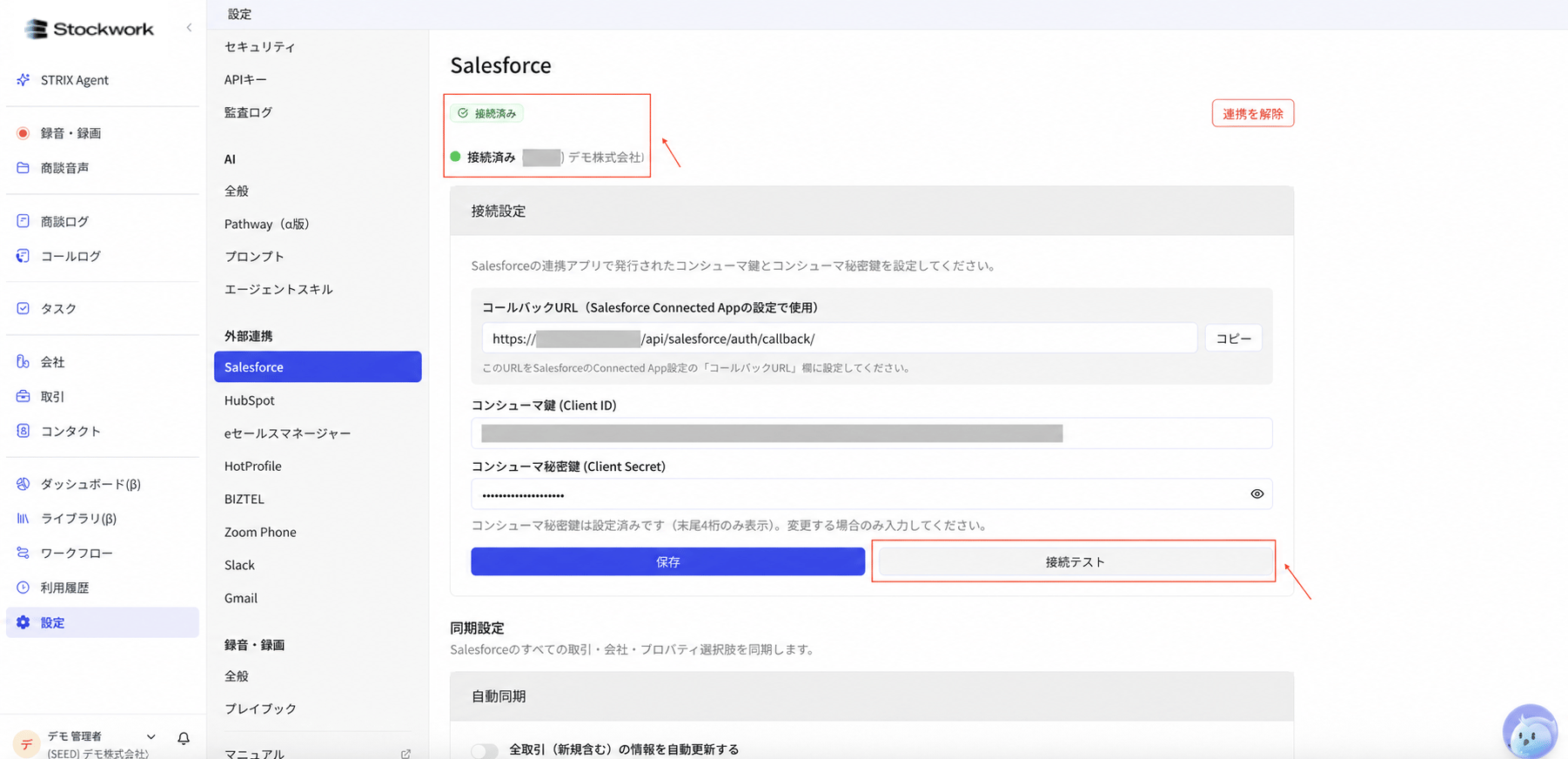Open Slack integration
The image size is (1568, 759).
tap(240, 565)
